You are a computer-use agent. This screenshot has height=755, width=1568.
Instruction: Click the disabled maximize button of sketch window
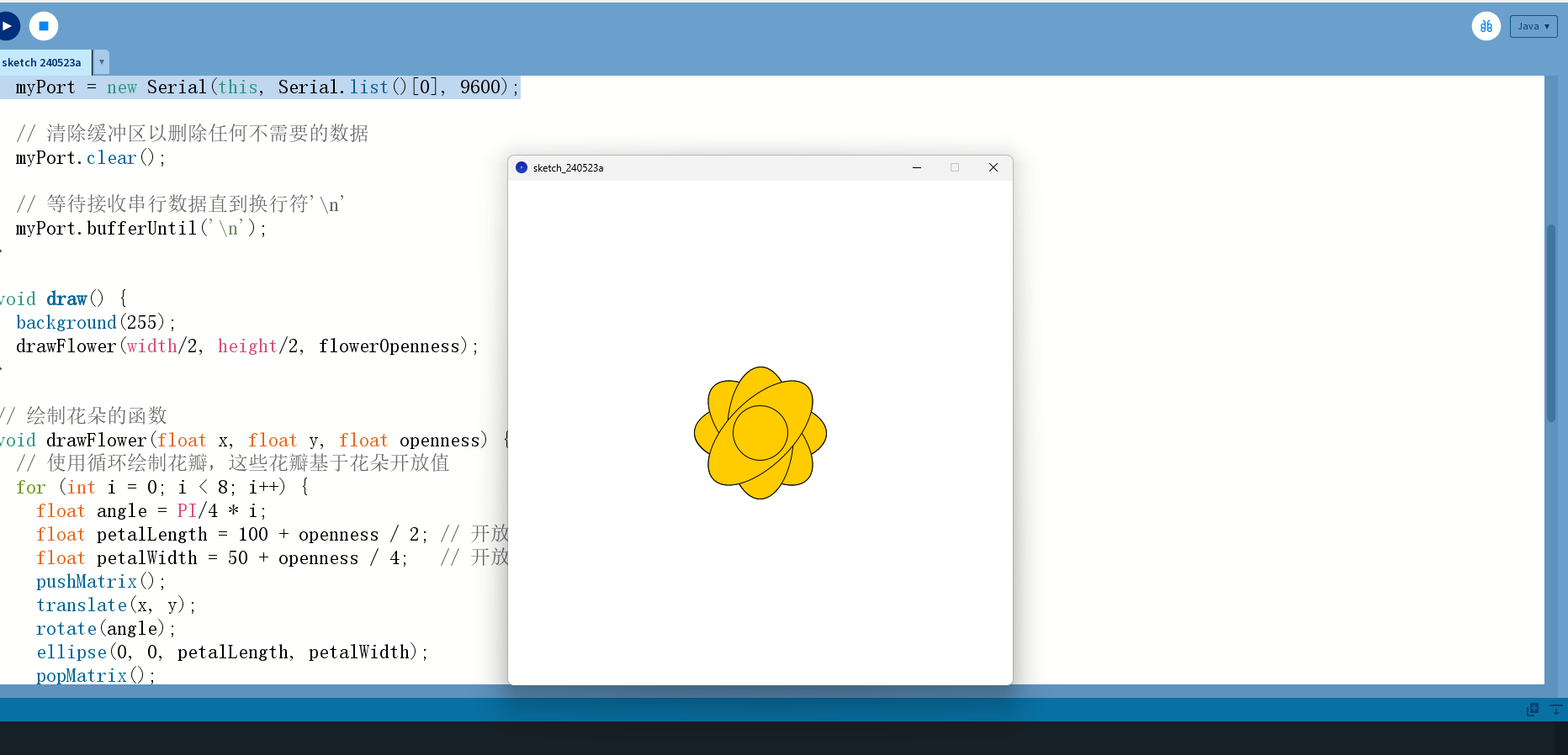[955, 167]
